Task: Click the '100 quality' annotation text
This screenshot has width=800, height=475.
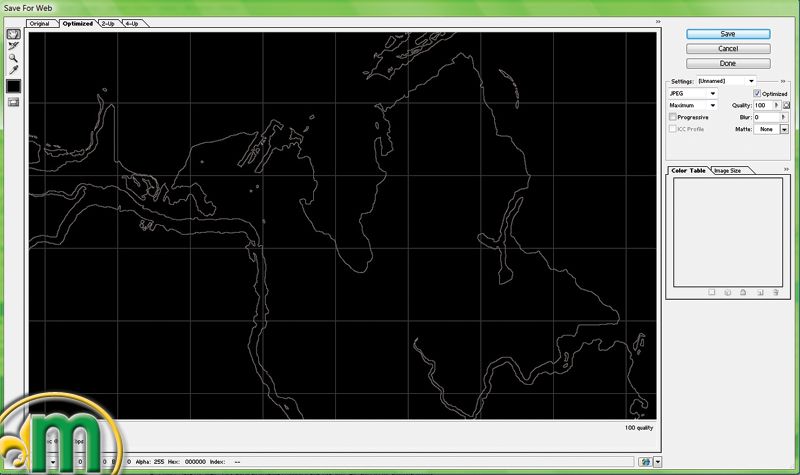Action: click(639, 428)
